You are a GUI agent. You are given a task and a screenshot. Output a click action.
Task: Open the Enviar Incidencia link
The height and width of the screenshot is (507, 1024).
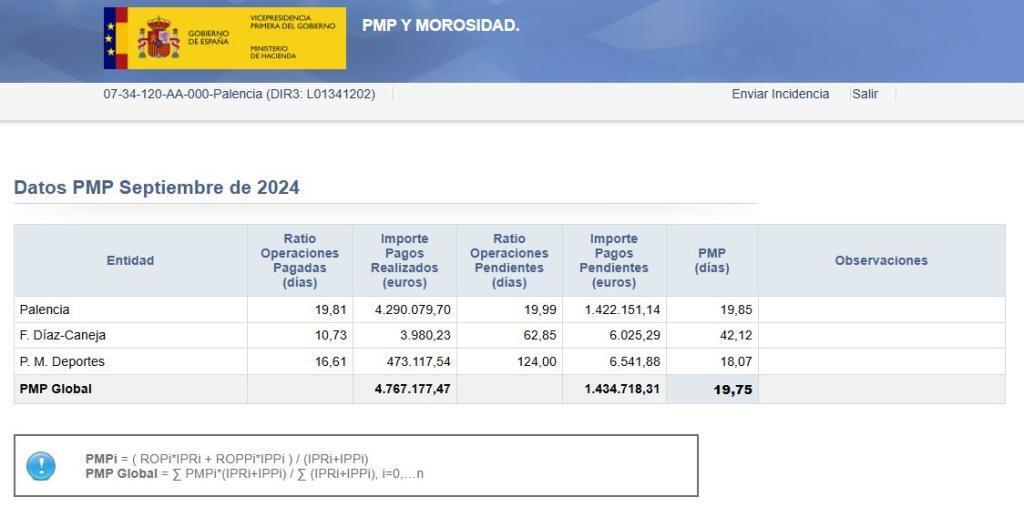[x=780, y=94]
